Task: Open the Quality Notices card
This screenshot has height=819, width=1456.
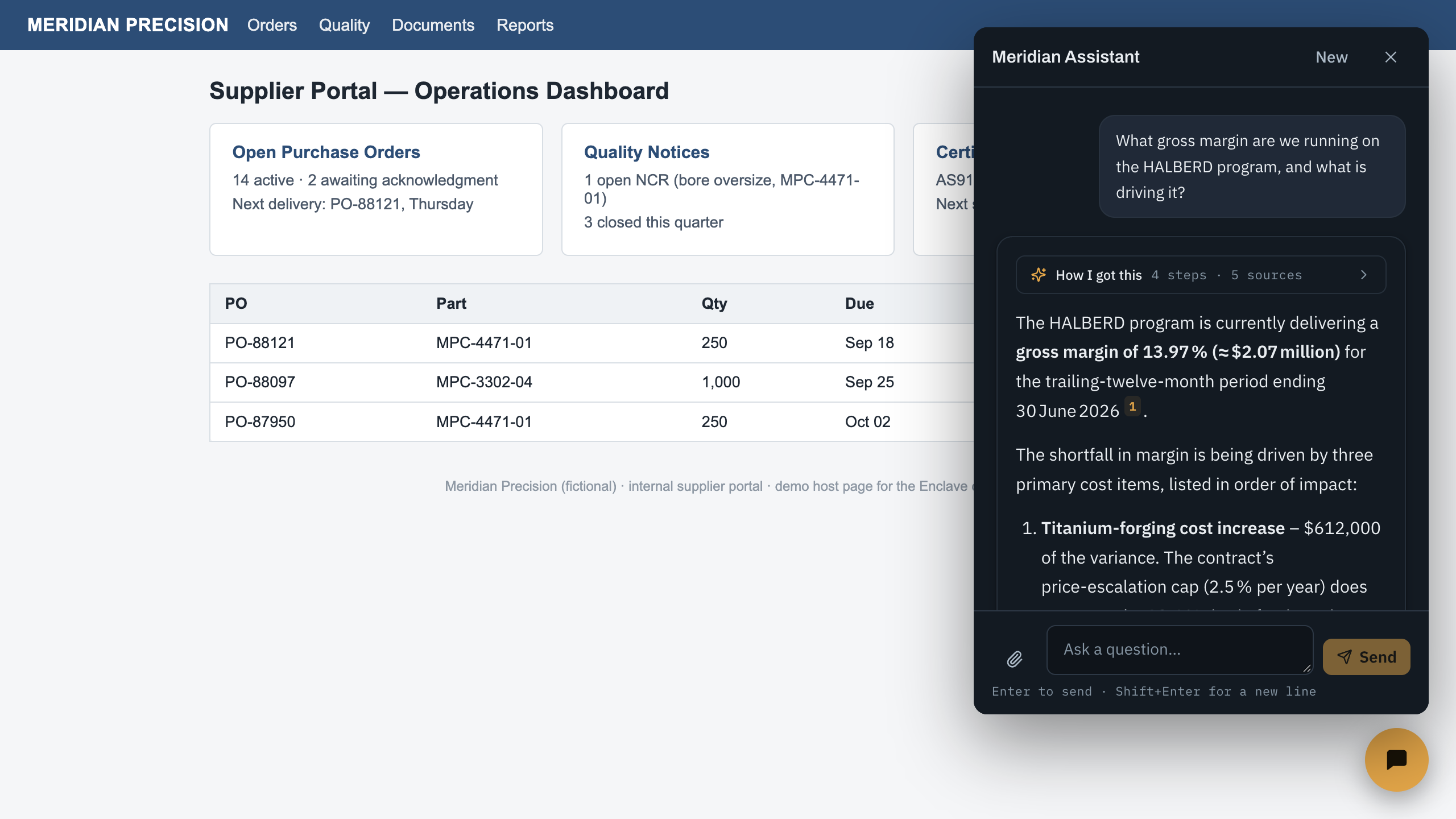Action: 727,189
